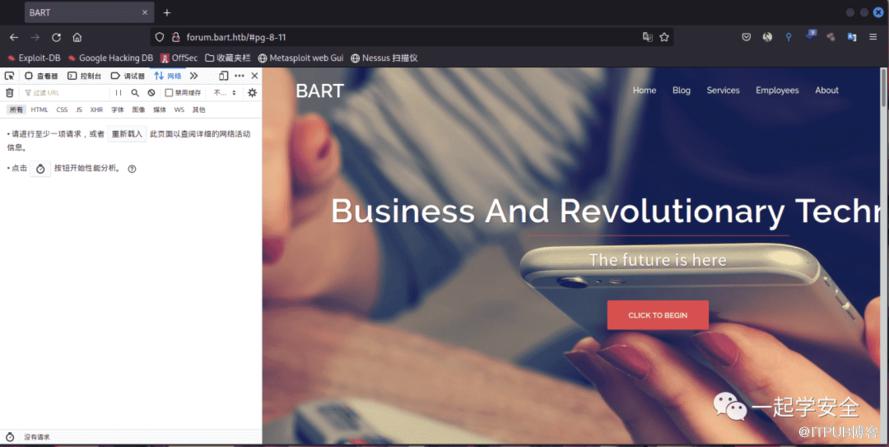
Task: Filter requests by CSS
Action: (62, 109)
